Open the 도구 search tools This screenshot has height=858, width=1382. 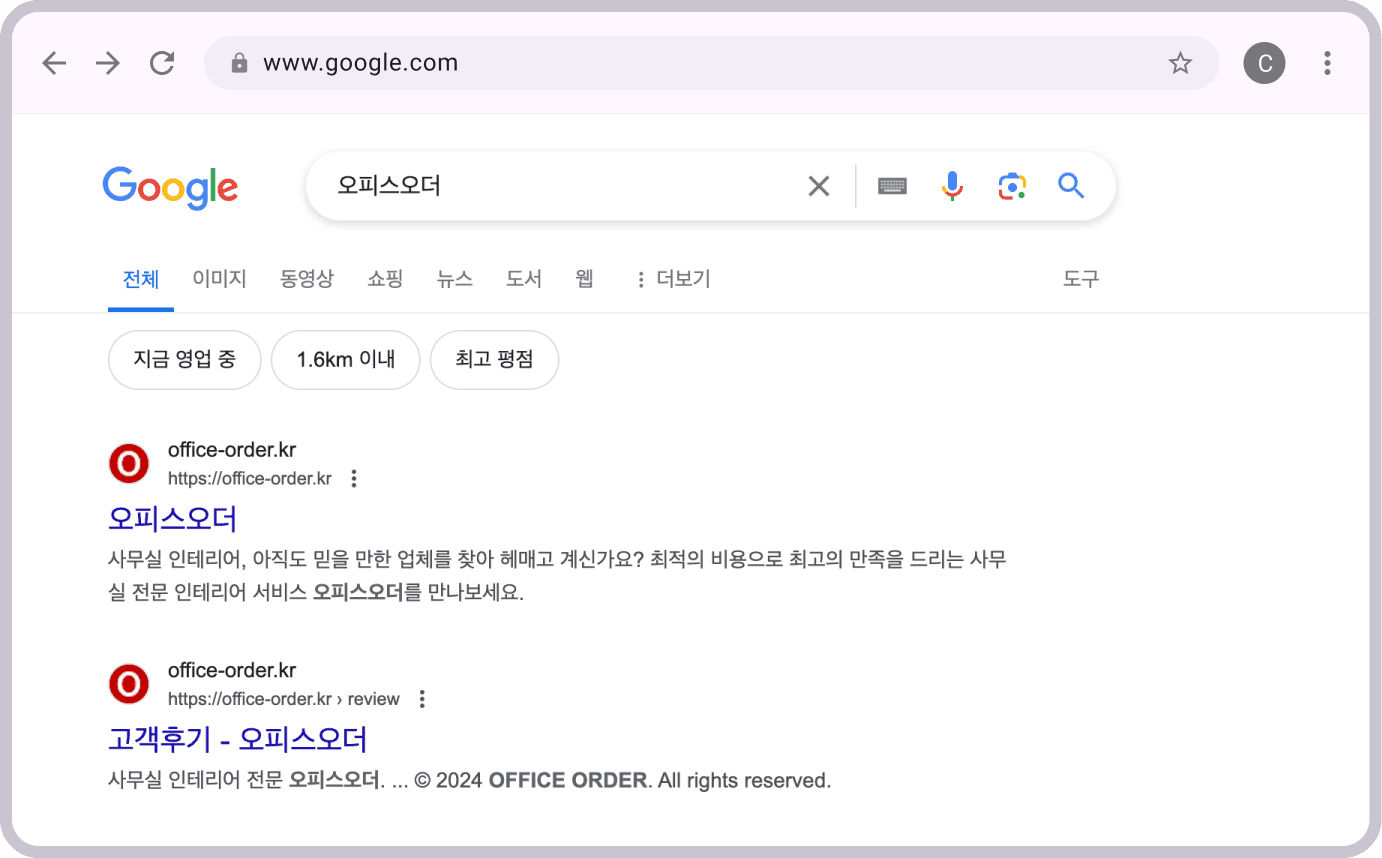click(x=1081, y=279)
